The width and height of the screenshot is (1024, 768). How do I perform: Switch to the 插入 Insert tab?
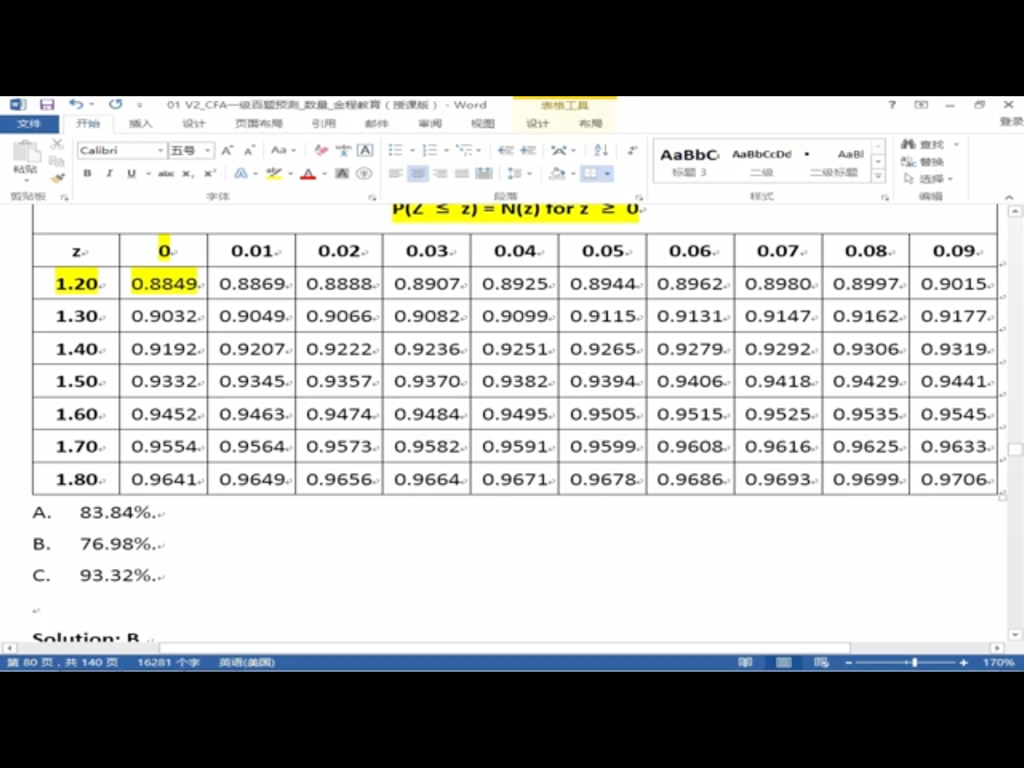pyautogui.click(x=140, y=123)
